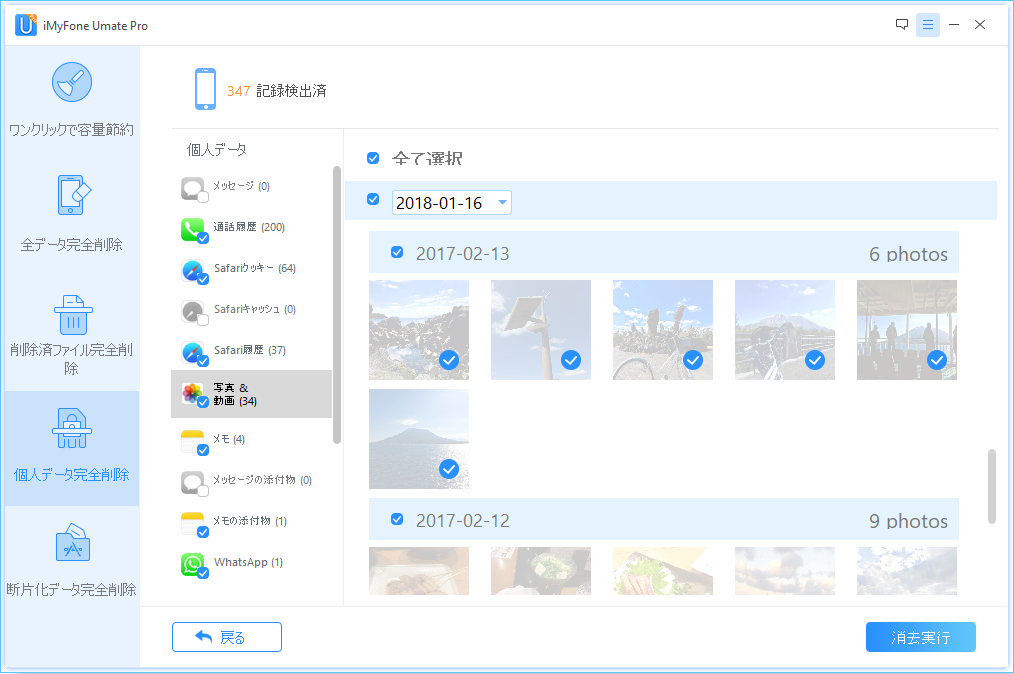Select the Safariクッキー category icon
The height and width of the screenshot is (674, 1014).
194,269
